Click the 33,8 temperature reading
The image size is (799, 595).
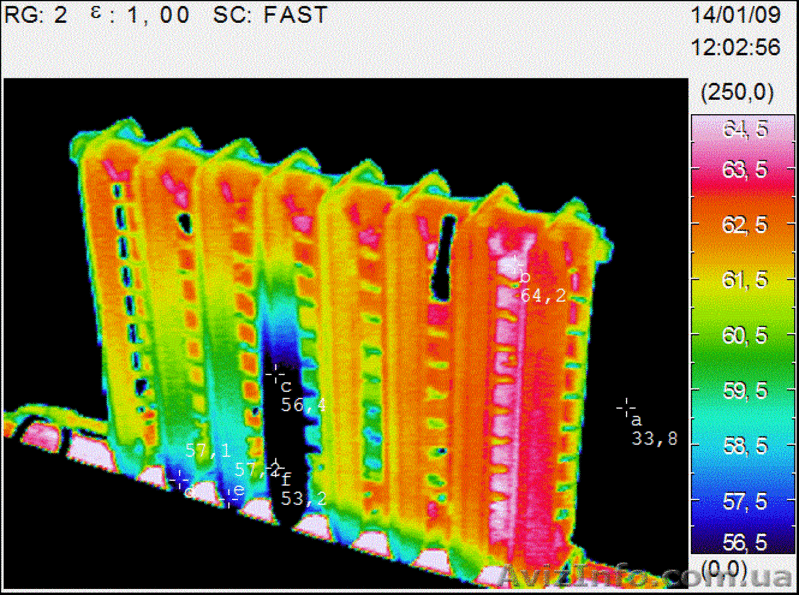(654, 437)
